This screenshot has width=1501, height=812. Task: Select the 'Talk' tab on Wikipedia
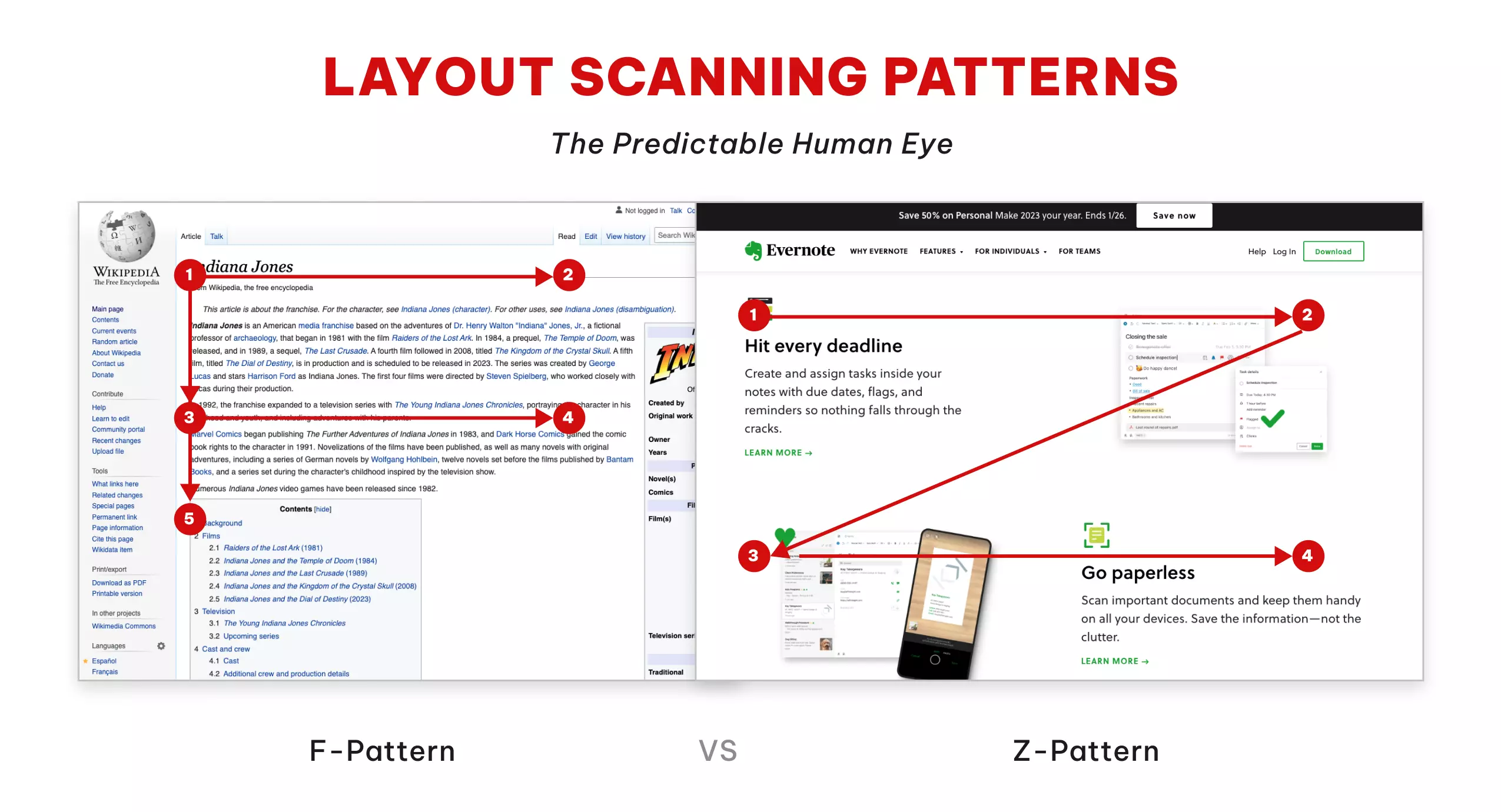point(216,236)
